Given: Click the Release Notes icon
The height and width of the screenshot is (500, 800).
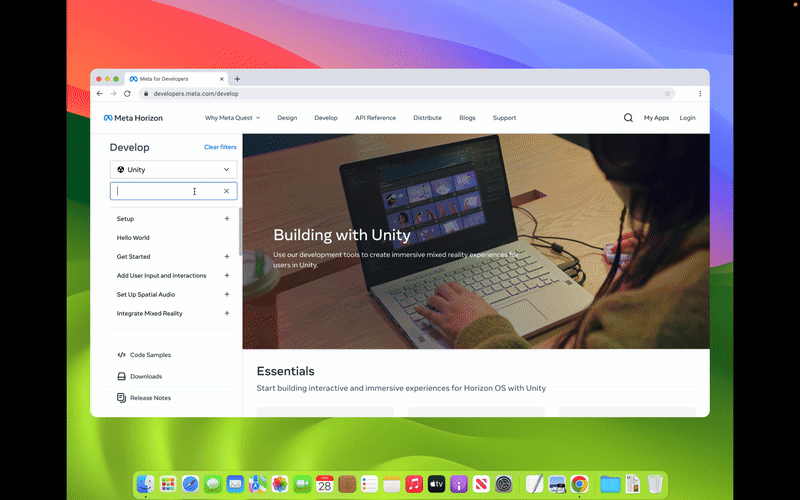Looking at the screenshot, I should [121, 397].
